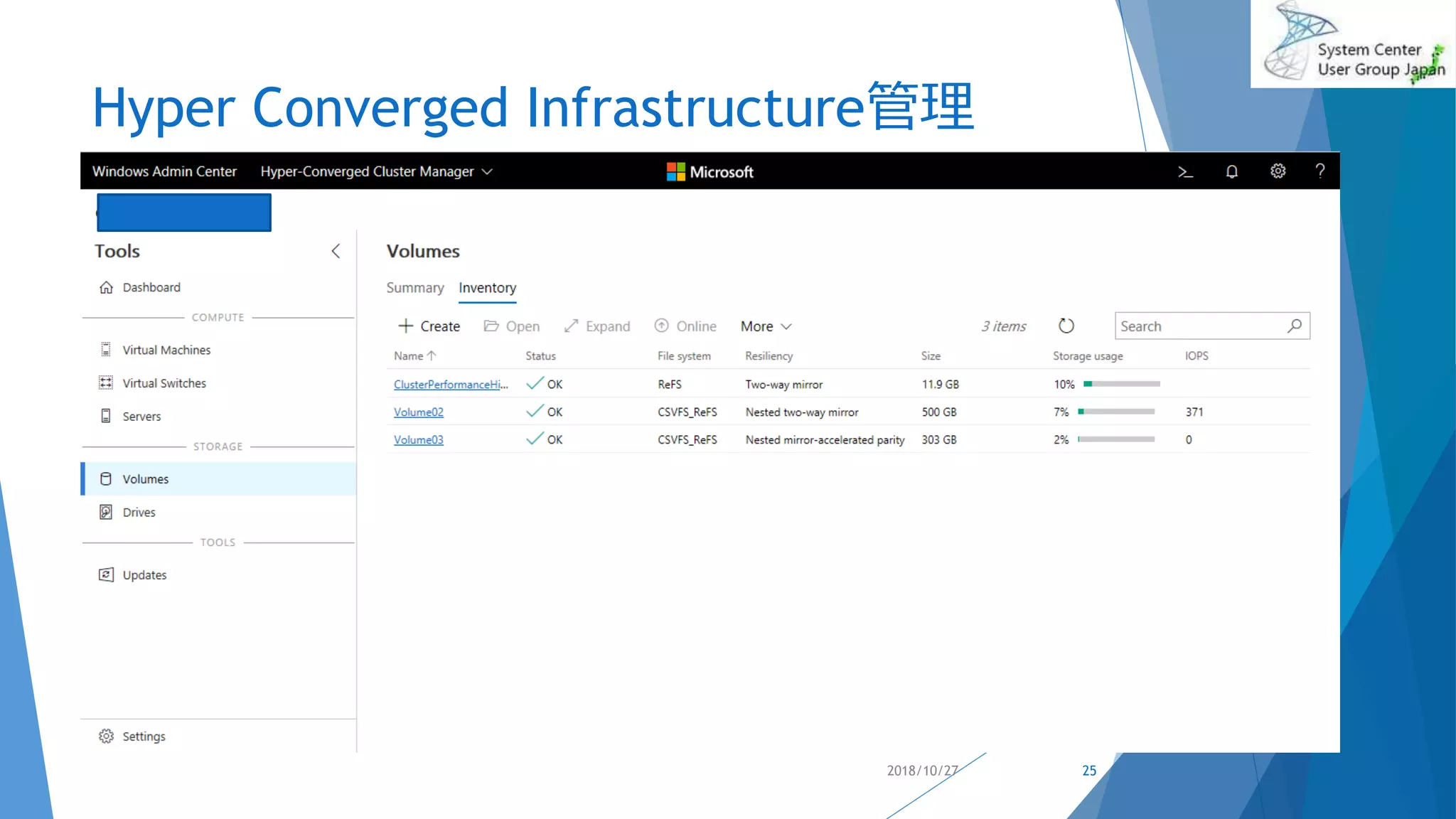The width and height of the screenshot is (1456, 819).
Task: Sort by IOPS column header
Action: pyautogui.click(x=1197, y=355)
